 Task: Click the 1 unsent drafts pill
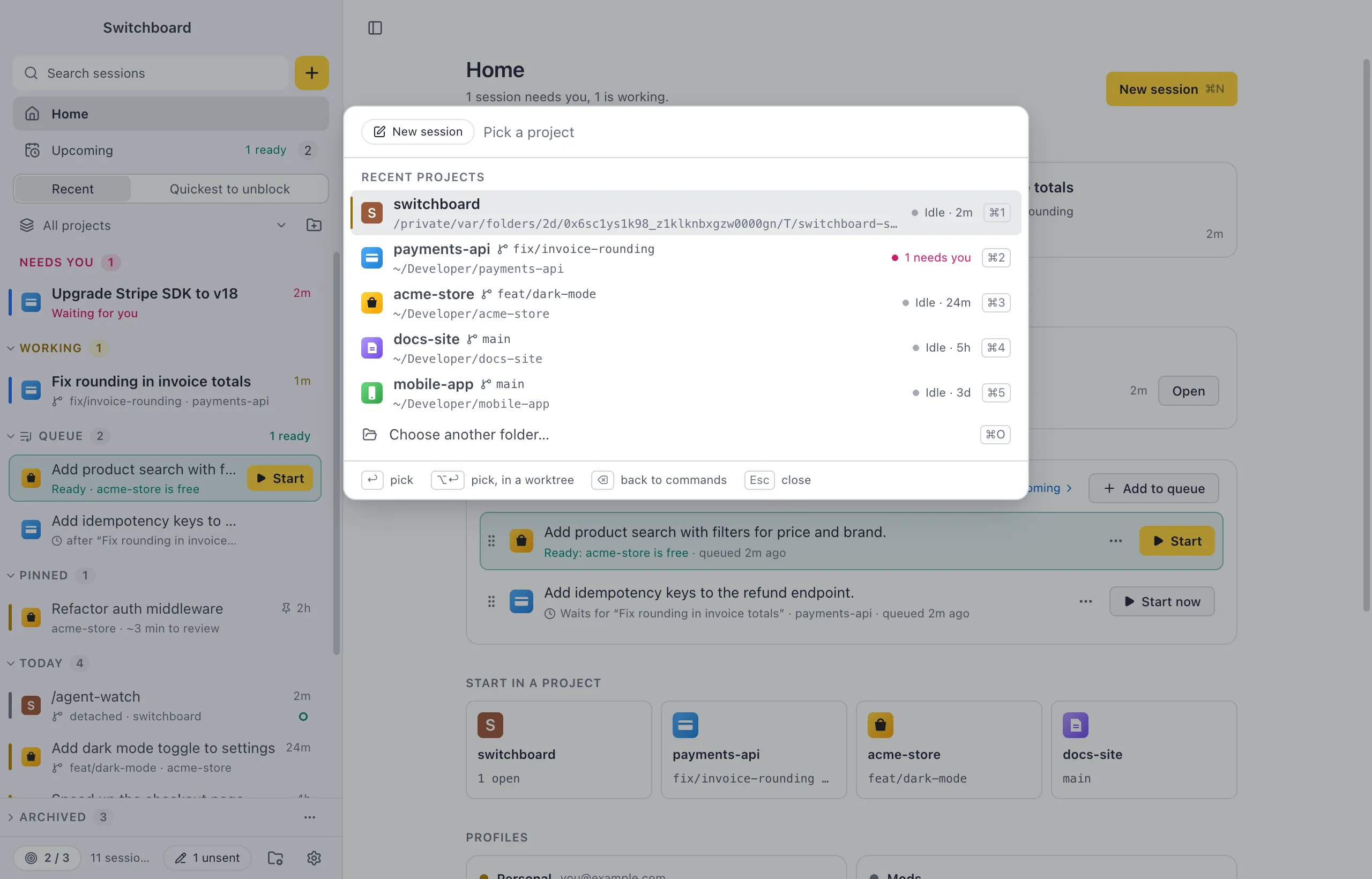click(x=207, y=858)
